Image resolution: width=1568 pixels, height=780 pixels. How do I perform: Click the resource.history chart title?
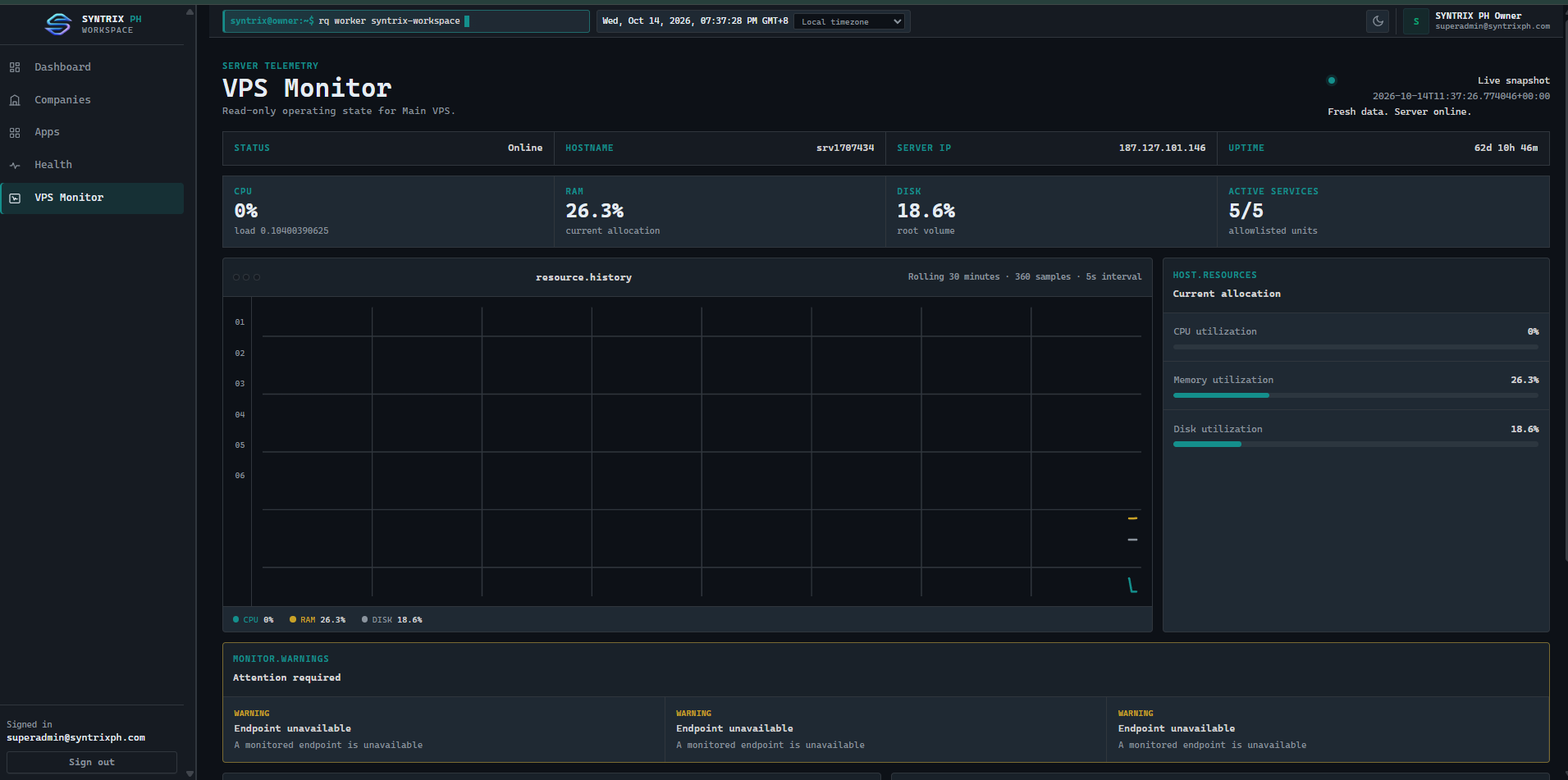583,277
